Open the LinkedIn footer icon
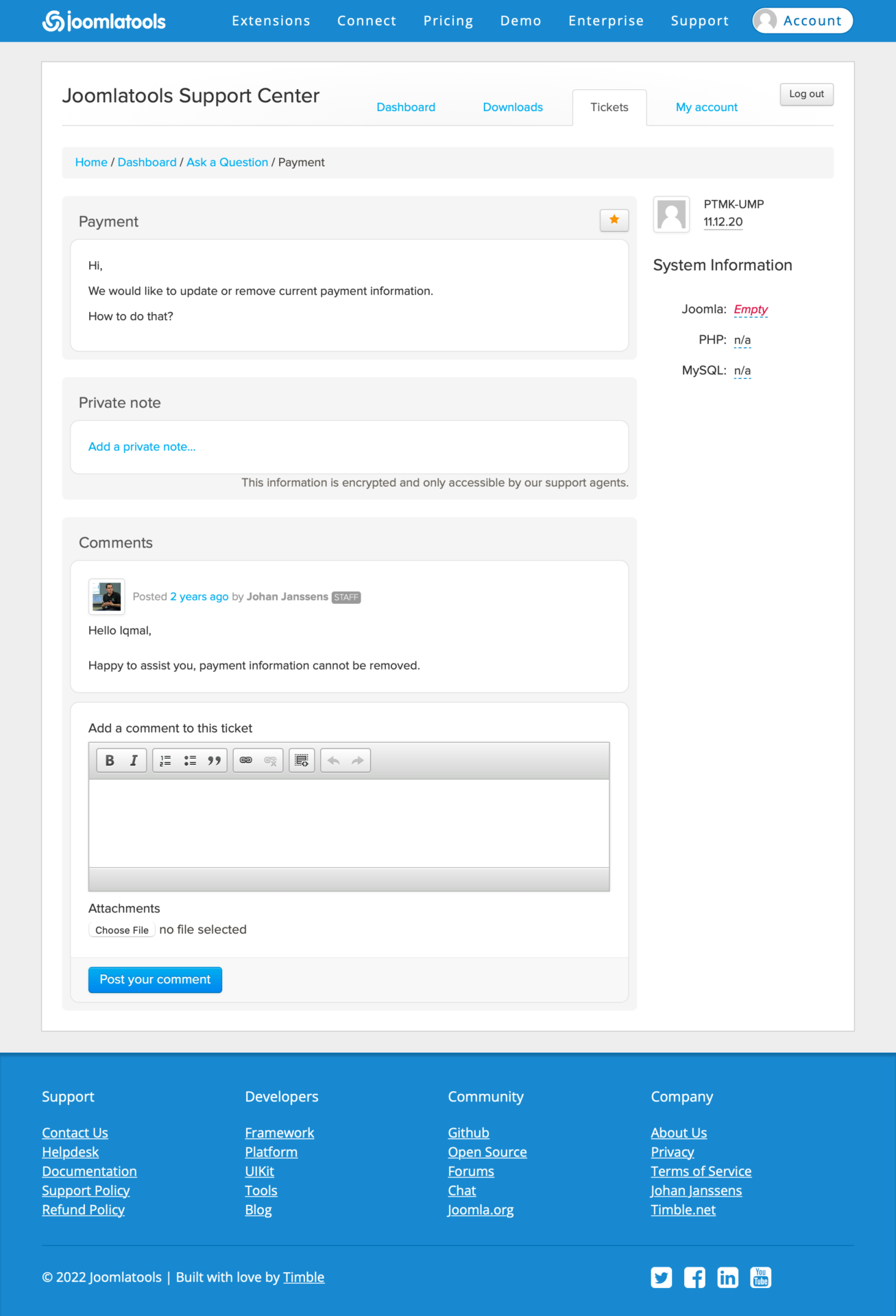The height and width of the screenshot is (1316, 896). (727, 1278)
